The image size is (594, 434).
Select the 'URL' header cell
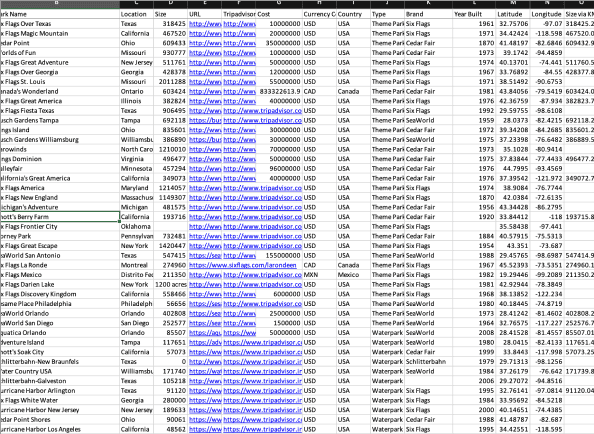click(x=205, y=14)
